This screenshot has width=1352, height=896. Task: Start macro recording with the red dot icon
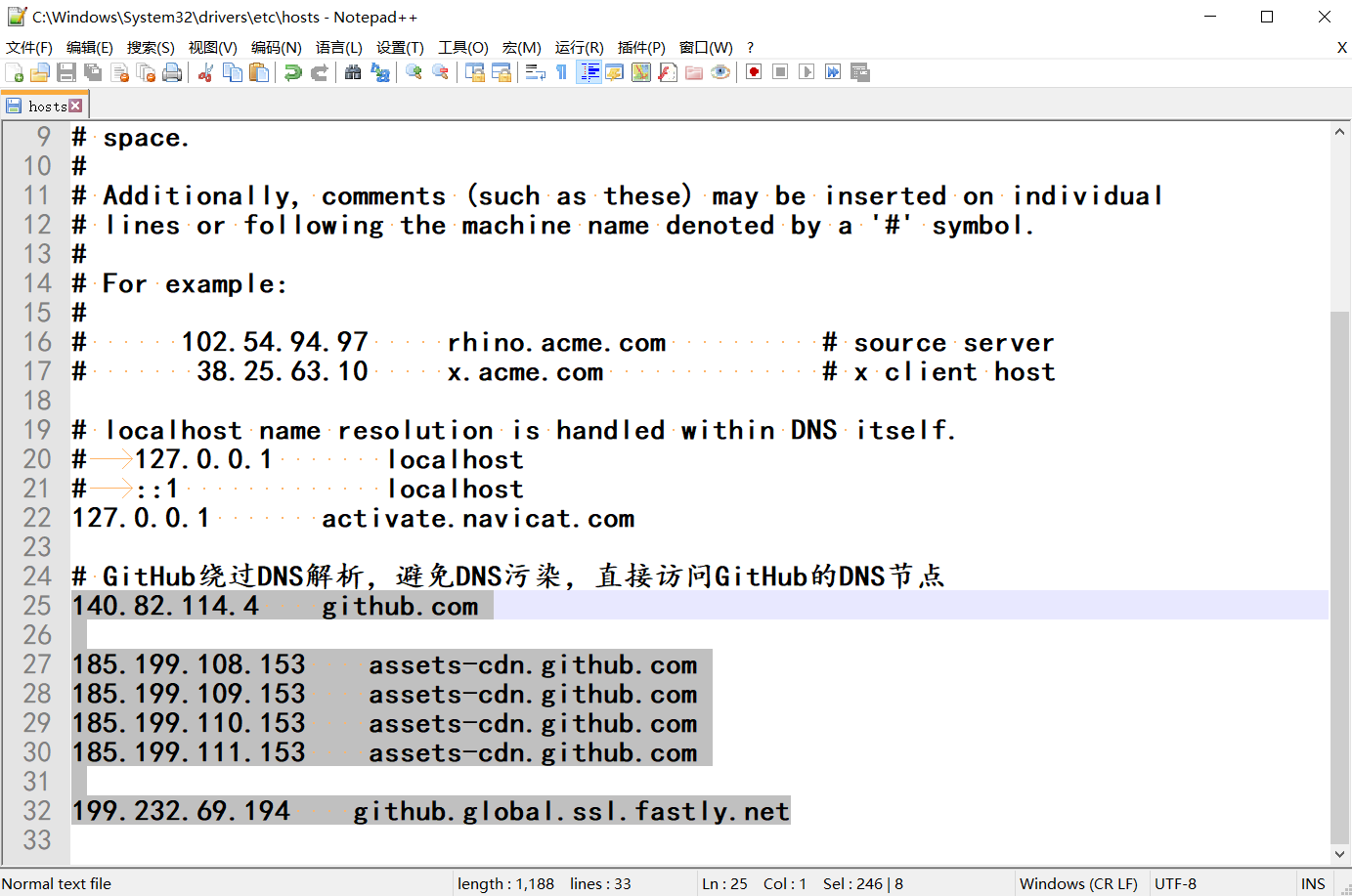(x=754, y=72)
